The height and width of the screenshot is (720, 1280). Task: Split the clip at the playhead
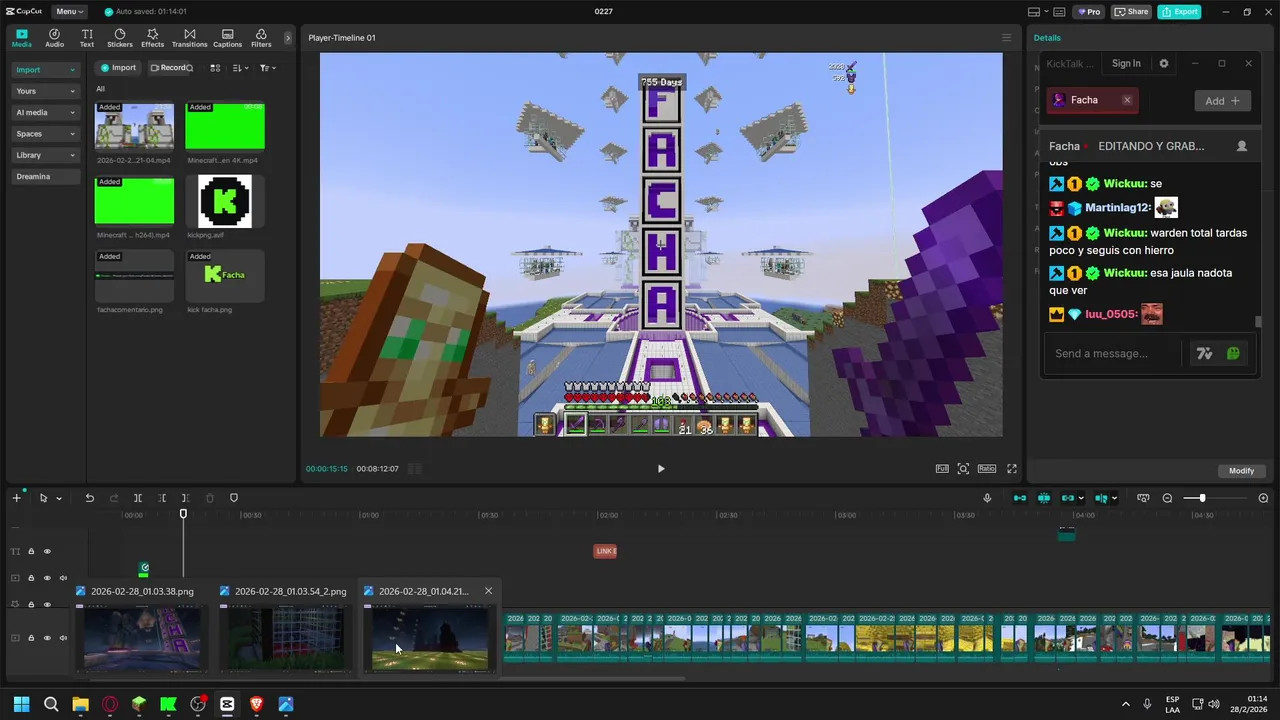(x=138, y=498)
